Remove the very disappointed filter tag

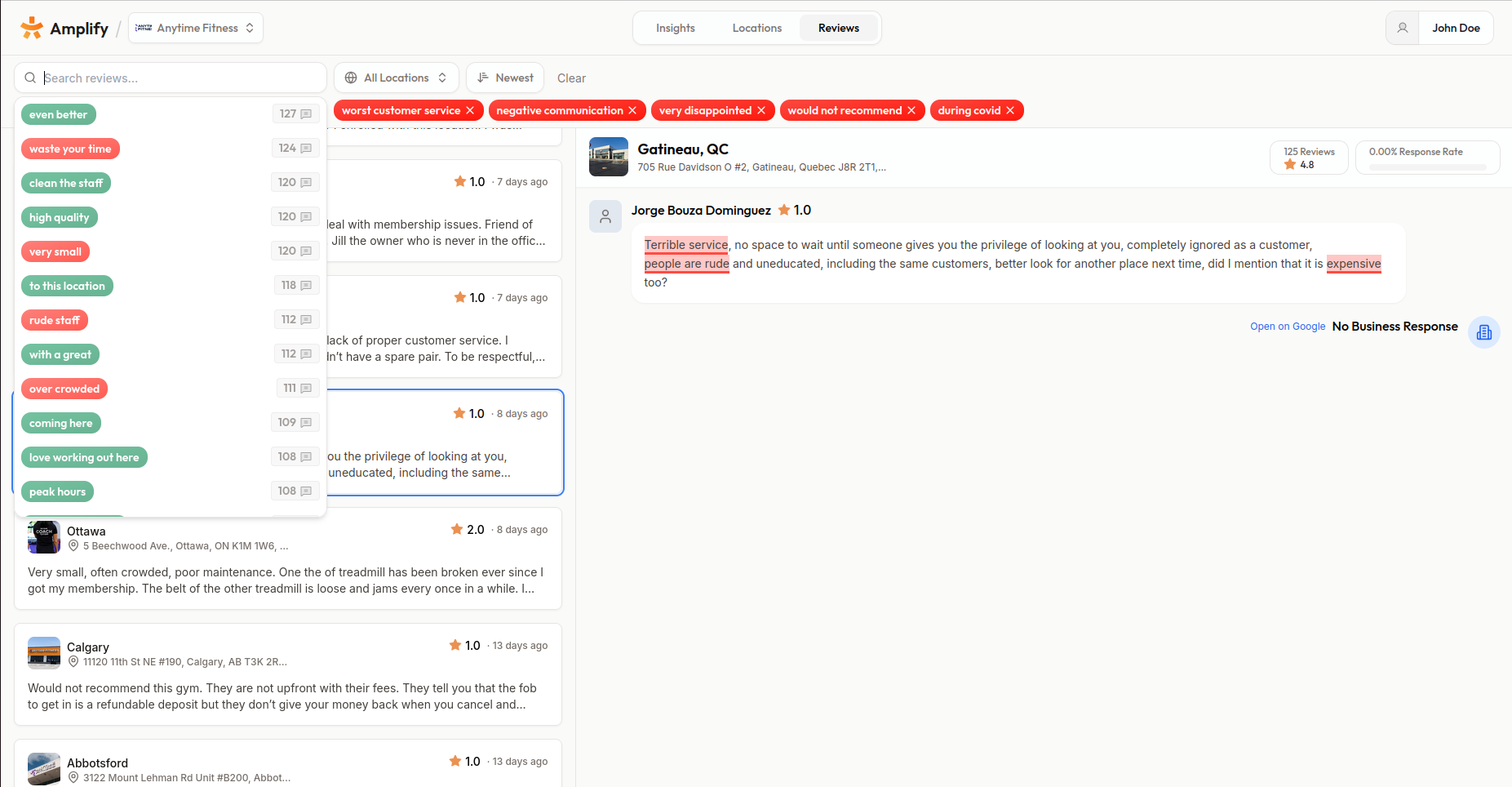coord(761,110)
